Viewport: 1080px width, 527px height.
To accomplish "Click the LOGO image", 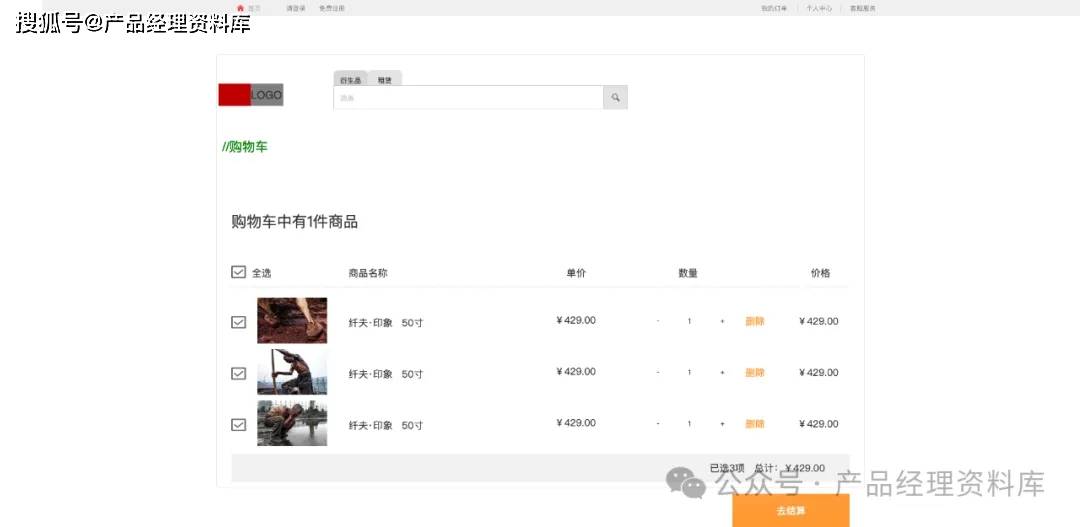I will click(x=251, y=95).
